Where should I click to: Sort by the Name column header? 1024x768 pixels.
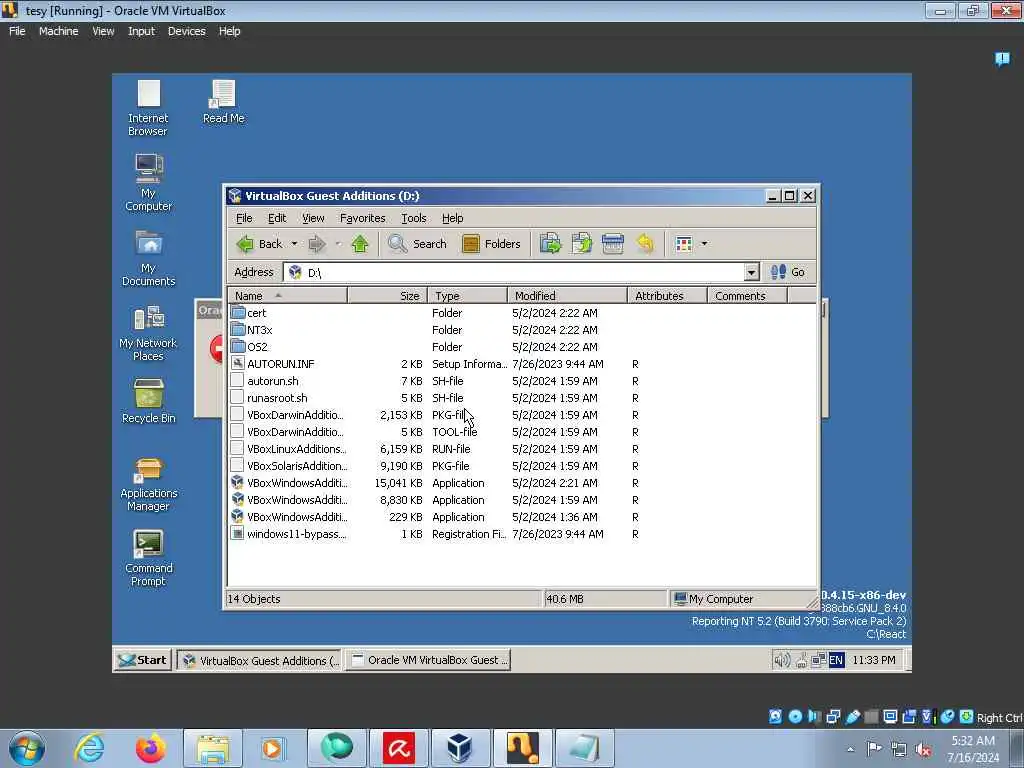pos(287,296)
